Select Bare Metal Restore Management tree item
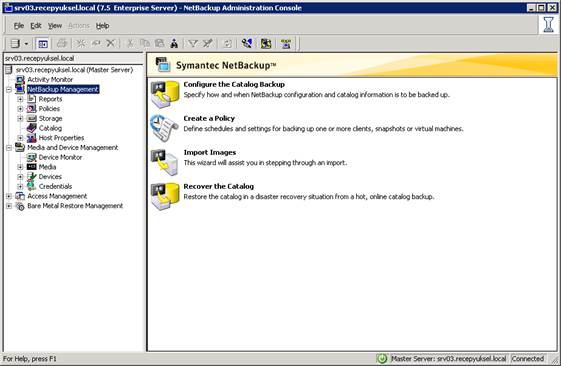The image size is (561, 366). click(75, 206)
